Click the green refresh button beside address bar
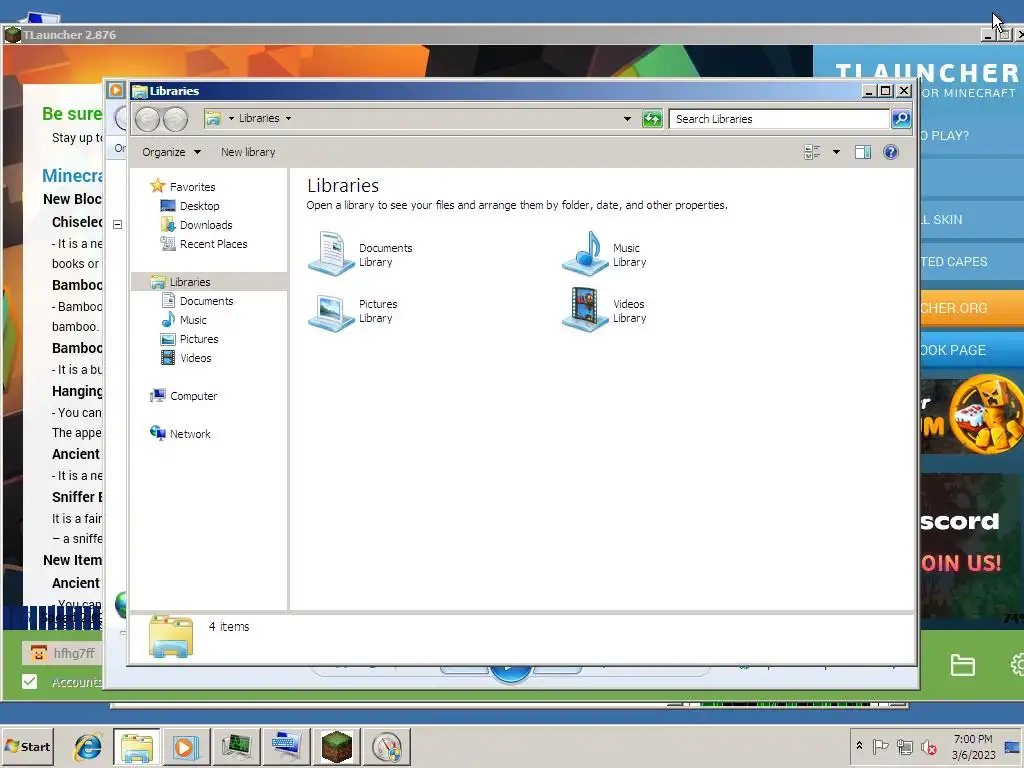The height and width of the screenshot is (768, 1024). [652, 119]
